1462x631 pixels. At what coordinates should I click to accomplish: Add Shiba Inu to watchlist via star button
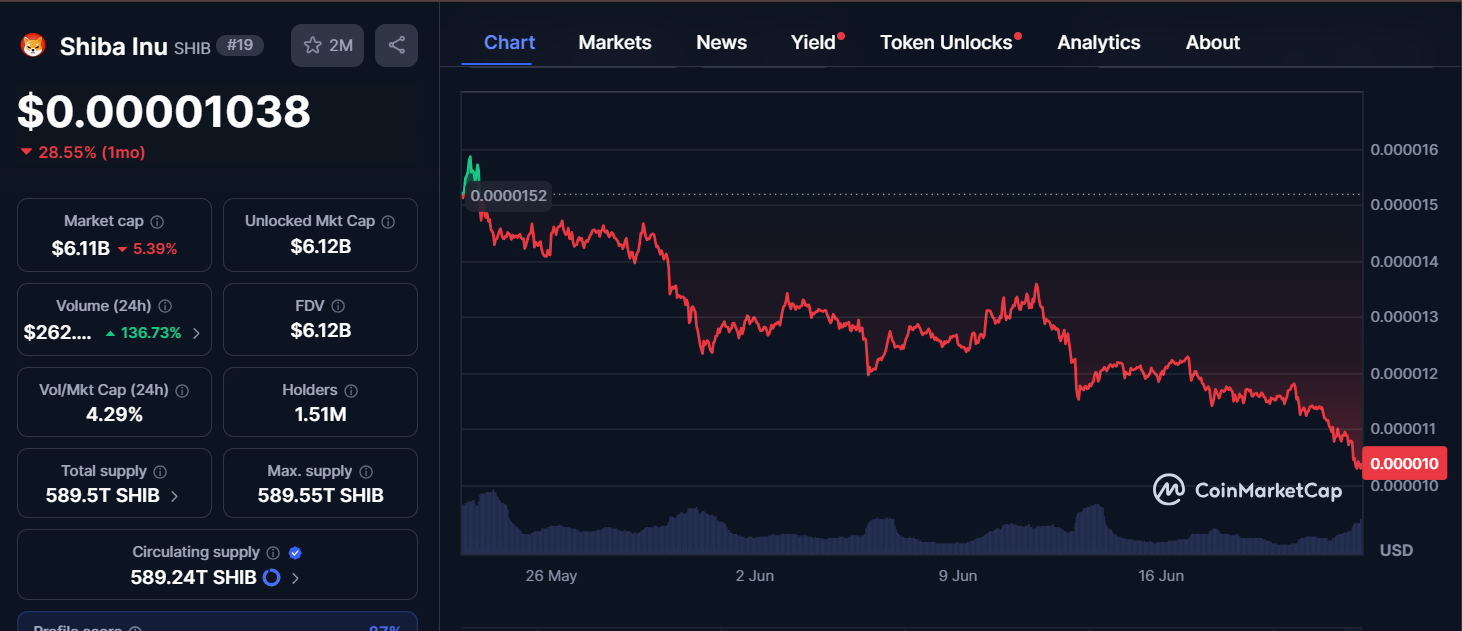click(328, 45)
